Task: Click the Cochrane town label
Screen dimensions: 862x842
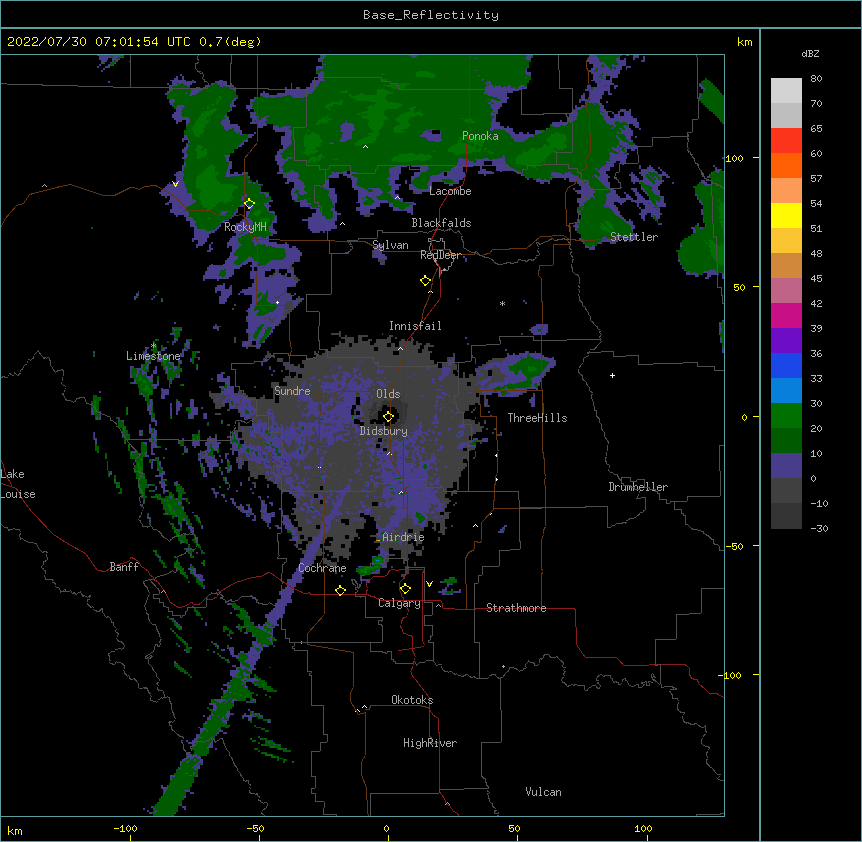Action: (x=322, y=568)
